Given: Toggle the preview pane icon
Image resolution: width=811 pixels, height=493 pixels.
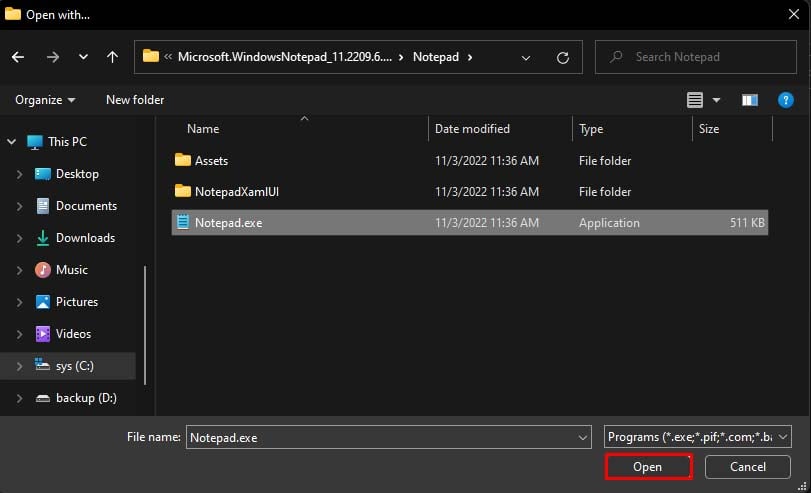Looking at the screenshot, I should 749,100.
